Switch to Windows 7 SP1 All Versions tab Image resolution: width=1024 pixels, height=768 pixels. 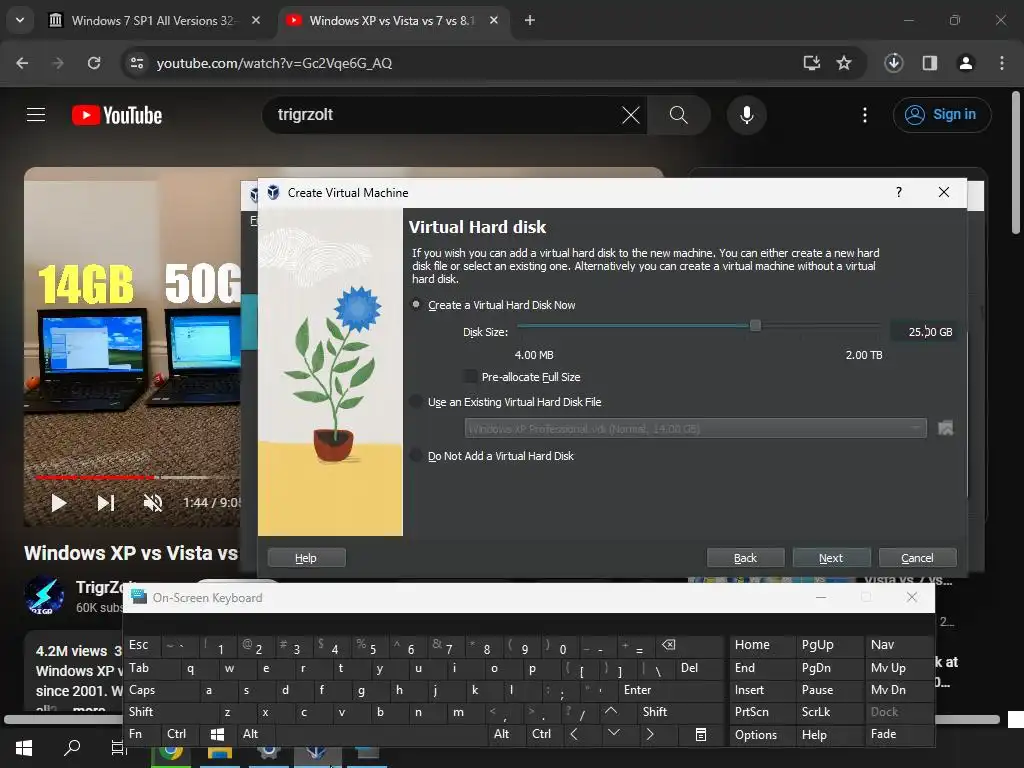153,20
